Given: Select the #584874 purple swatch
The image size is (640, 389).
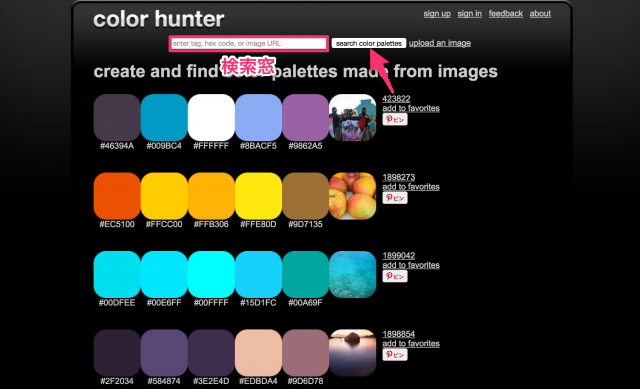Looking at the screenshot, I should (x=164, y=353).
